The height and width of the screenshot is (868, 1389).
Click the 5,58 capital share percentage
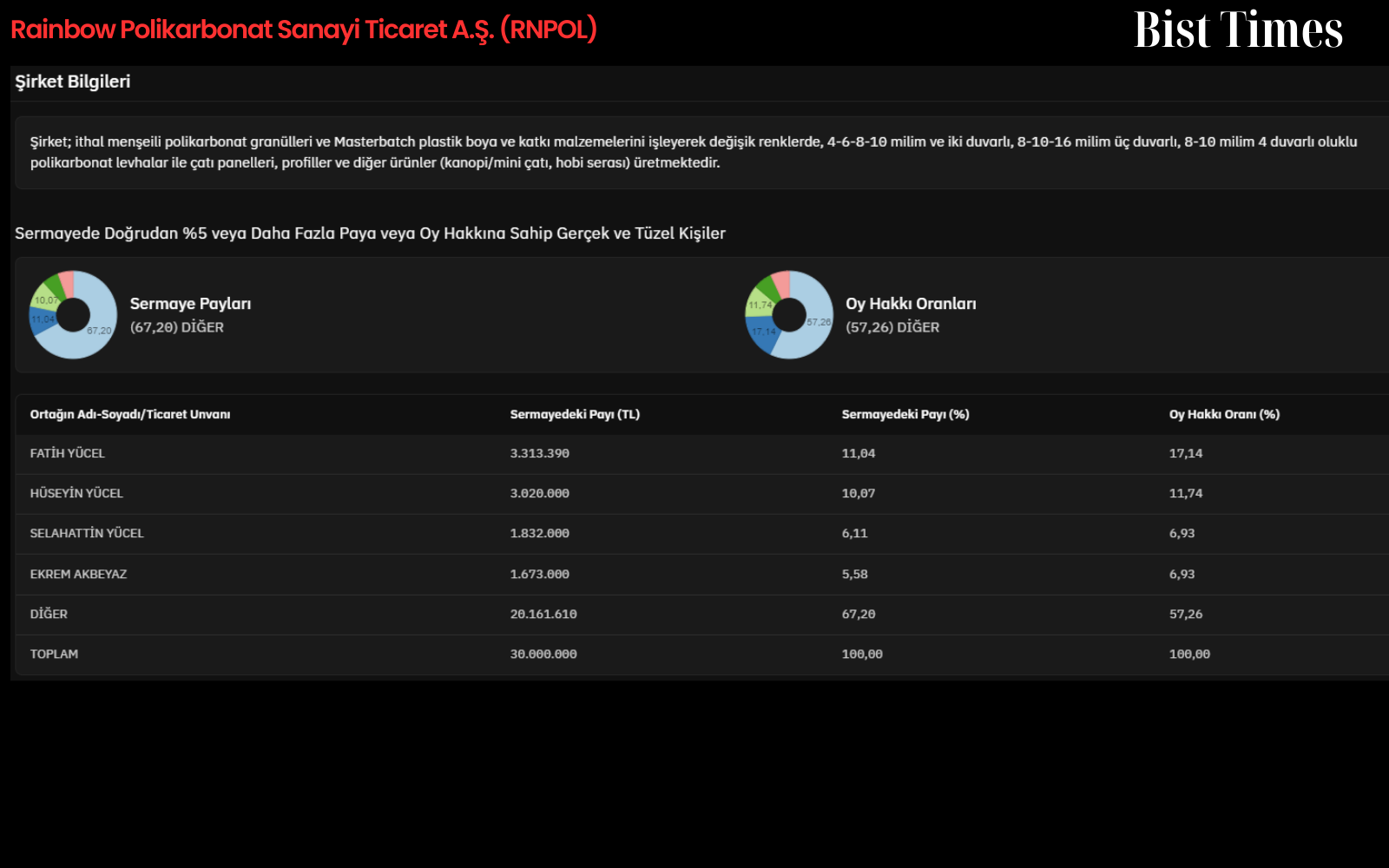pos(855,574)
